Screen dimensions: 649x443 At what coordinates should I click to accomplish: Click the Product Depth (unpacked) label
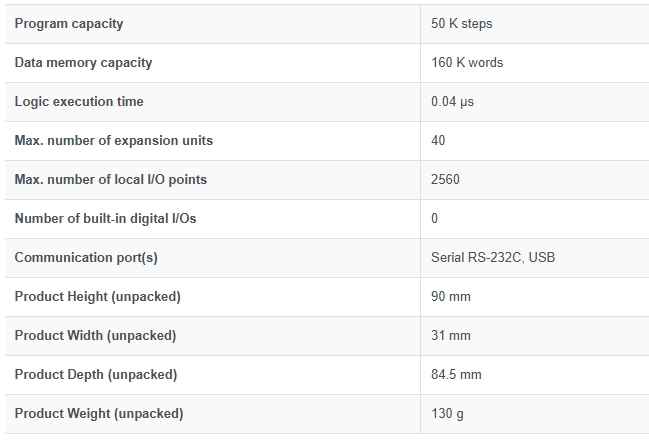tap(96, 374)
